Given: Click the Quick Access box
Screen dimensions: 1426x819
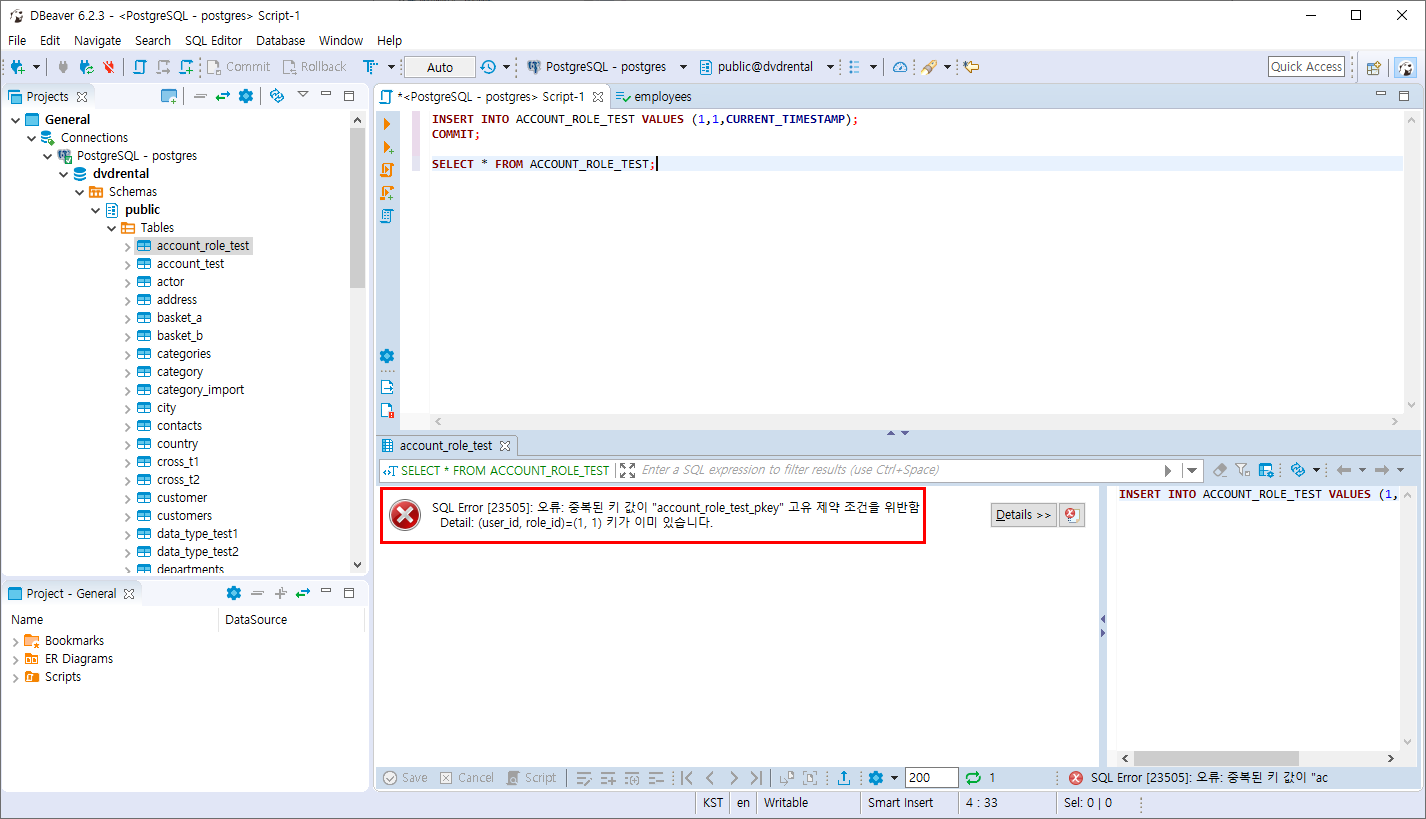Looking at the screenshot, I should click(x=1306, y=67).
